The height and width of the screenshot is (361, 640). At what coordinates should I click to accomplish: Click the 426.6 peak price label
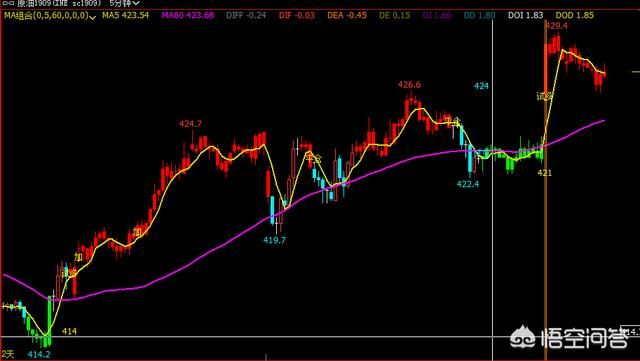pos(409,85)
